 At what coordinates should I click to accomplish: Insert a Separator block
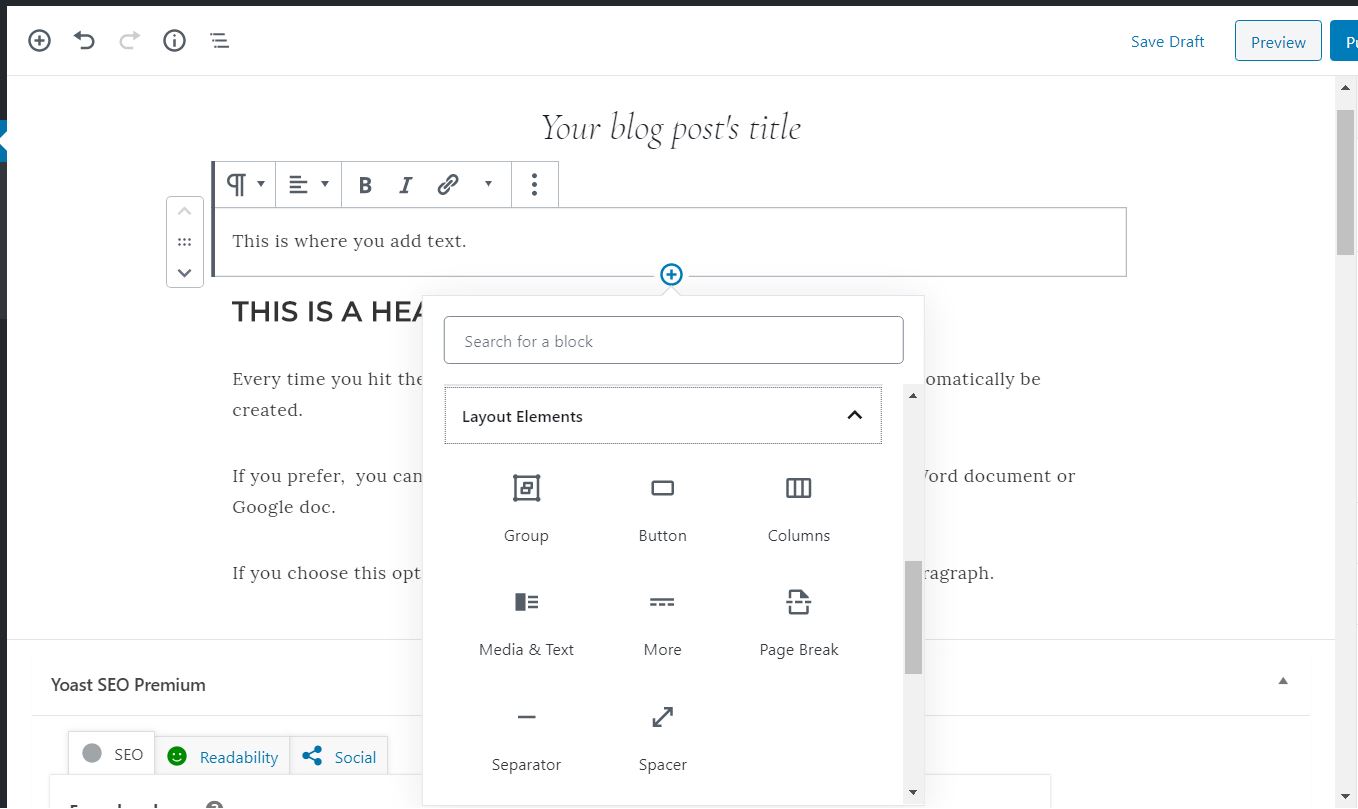(x=526, y=736)
